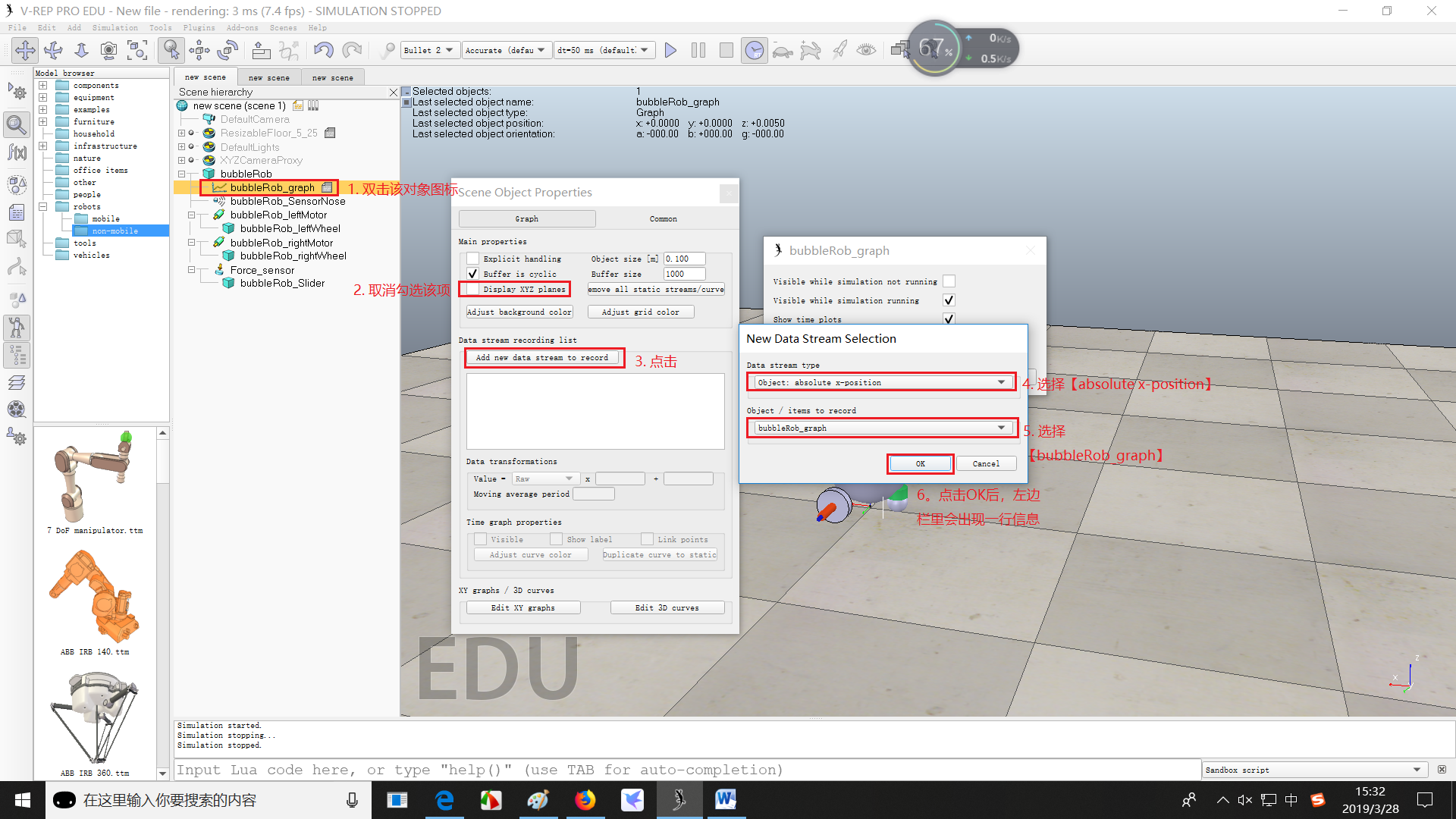Switch to Common tab in properties
The image size is (1456, 819).
(663, 218)
